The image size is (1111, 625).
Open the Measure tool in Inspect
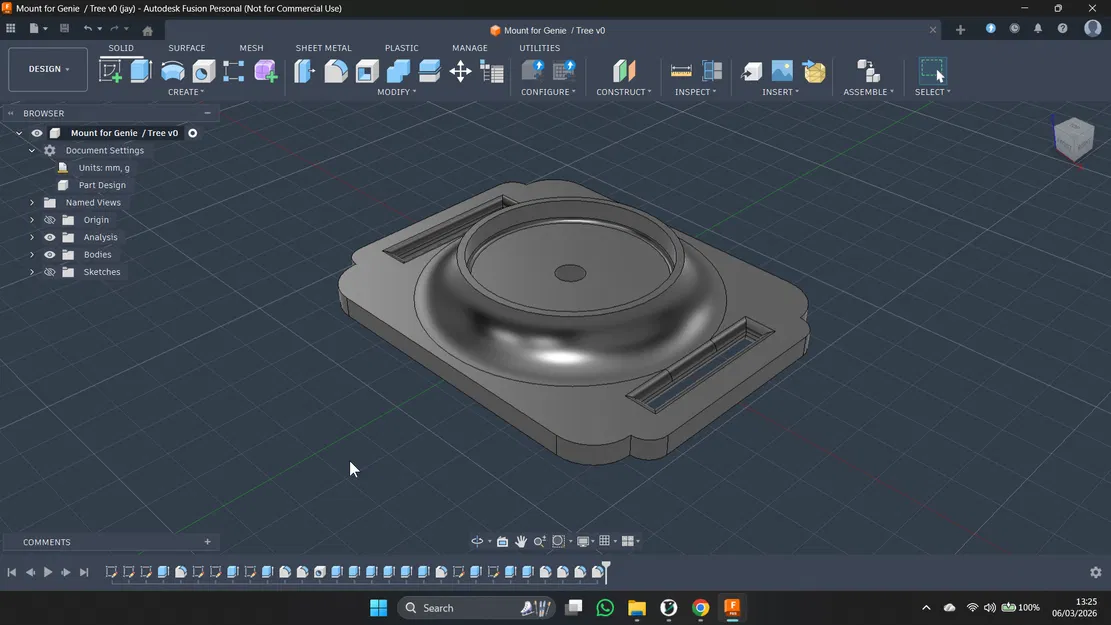pos(681,71)
